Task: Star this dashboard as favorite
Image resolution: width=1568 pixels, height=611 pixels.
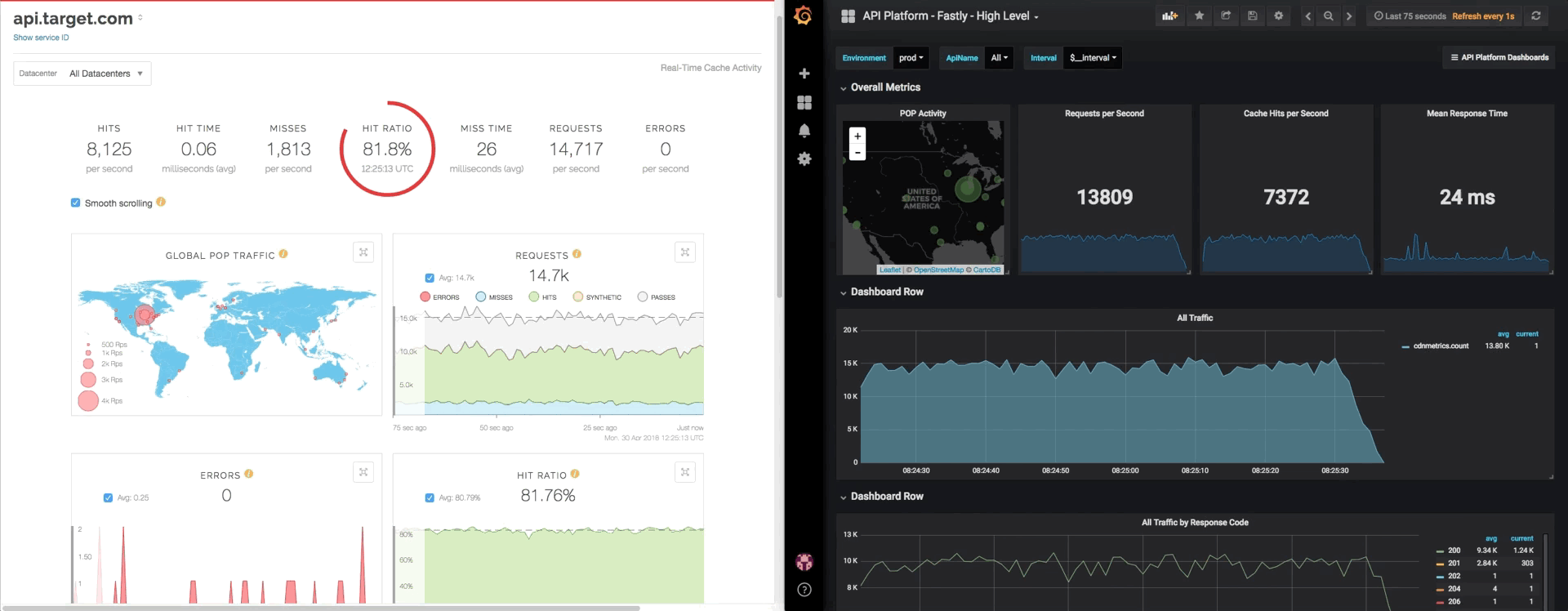Action: point(1199,16)
